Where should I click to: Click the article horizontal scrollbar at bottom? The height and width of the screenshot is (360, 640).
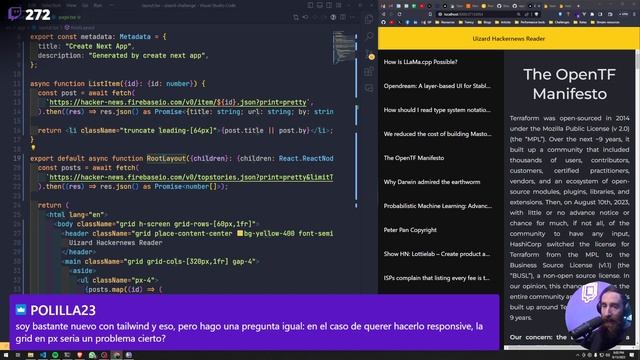pyautogui.click(x=569, y=348)
